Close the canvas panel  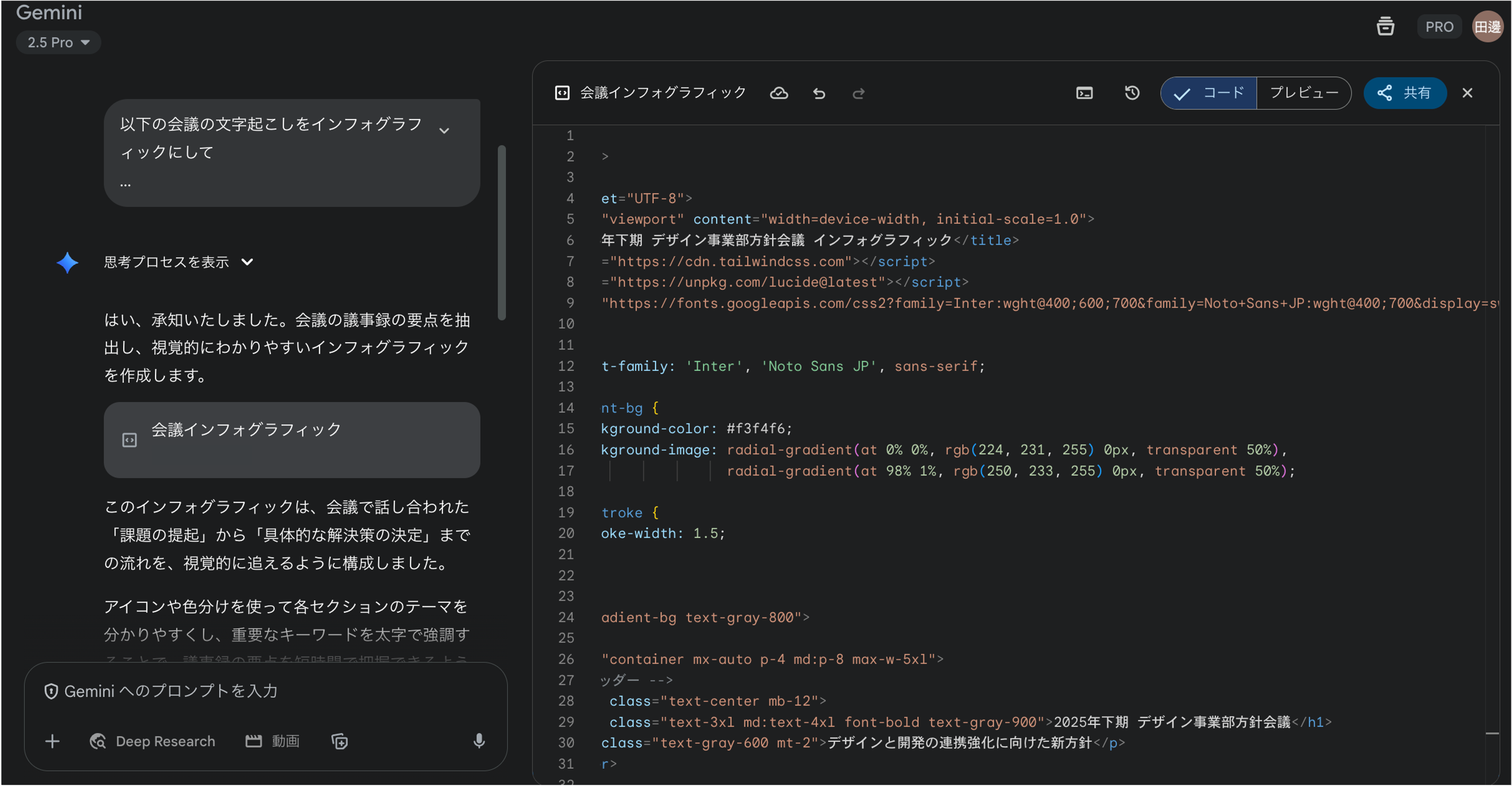[1467, 93]
